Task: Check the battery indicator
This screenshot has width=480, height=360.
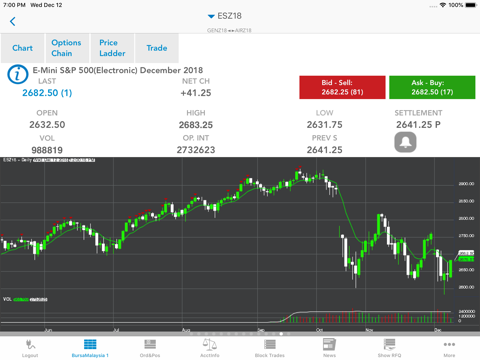Action: click(471, 5)
